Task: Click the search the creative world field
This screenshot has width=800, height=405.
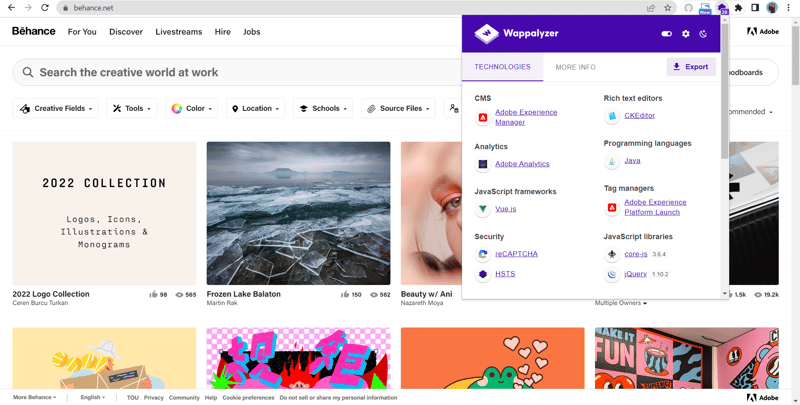Action: pos(237,72)
